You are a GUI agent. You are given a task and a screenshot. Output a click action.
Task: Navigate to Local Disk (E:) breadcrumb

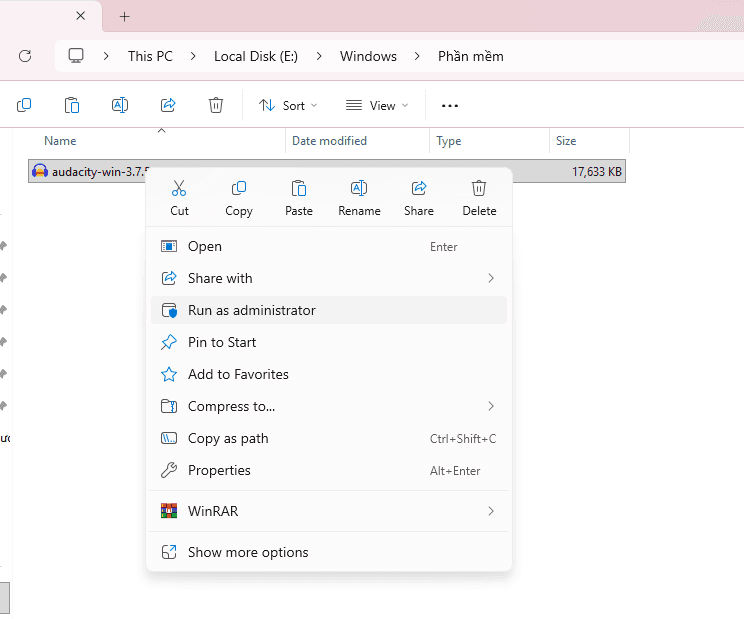click(257, 56)
